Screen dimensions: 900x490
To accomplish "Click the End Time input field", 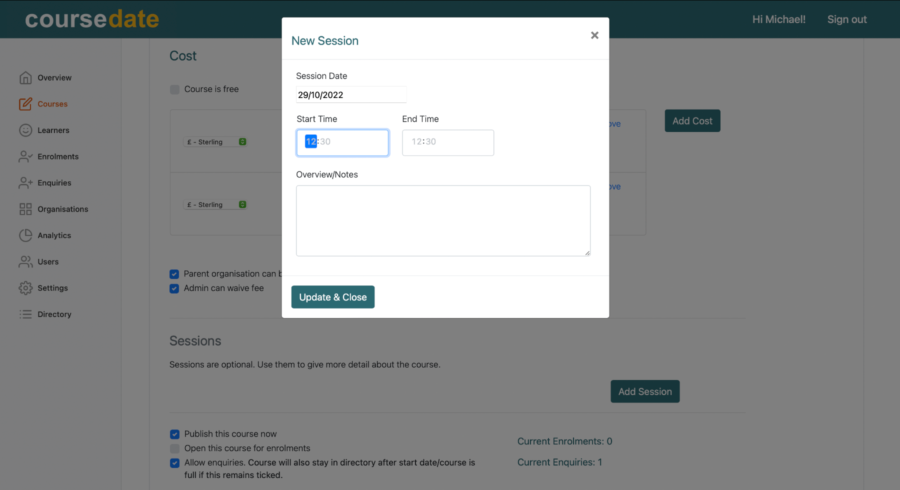I will tap(447, 143).
